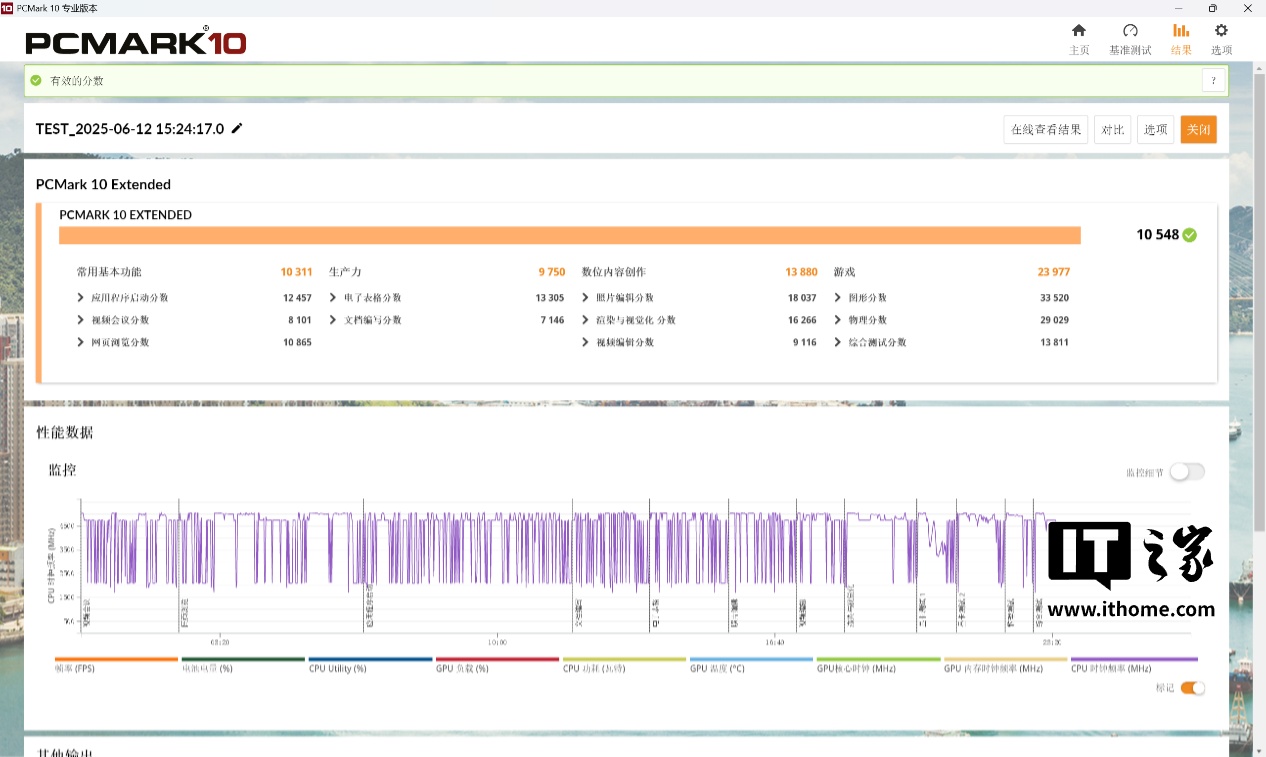
Task: Click the pencil icon to rename test
Action: click(x=237, y=128)
